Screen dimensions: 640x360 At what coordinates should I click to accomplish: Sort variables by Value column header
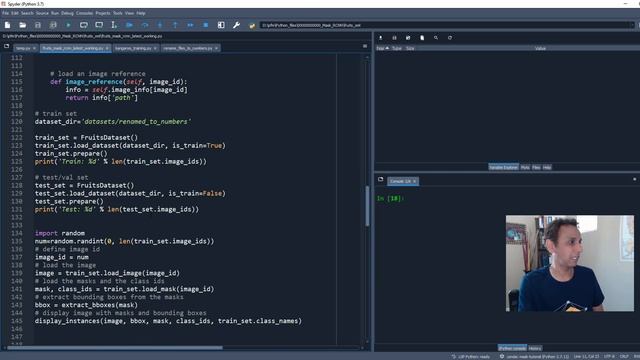click(x=540, y=48)
